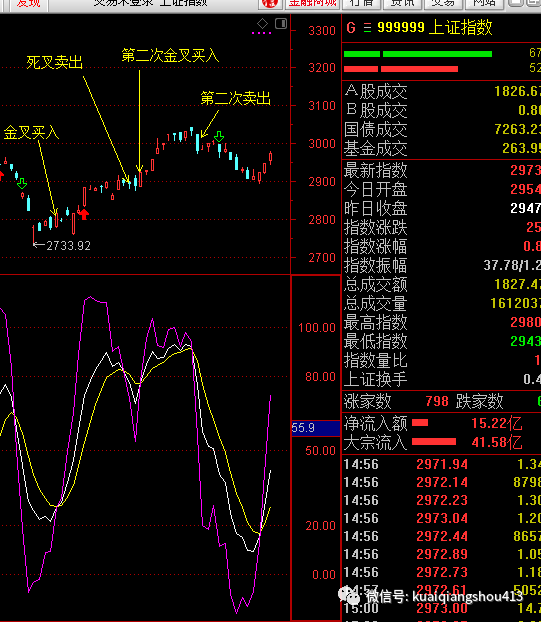Click the 3000 price axis label
Screen dimensions: 541x622
coord(322,144)
